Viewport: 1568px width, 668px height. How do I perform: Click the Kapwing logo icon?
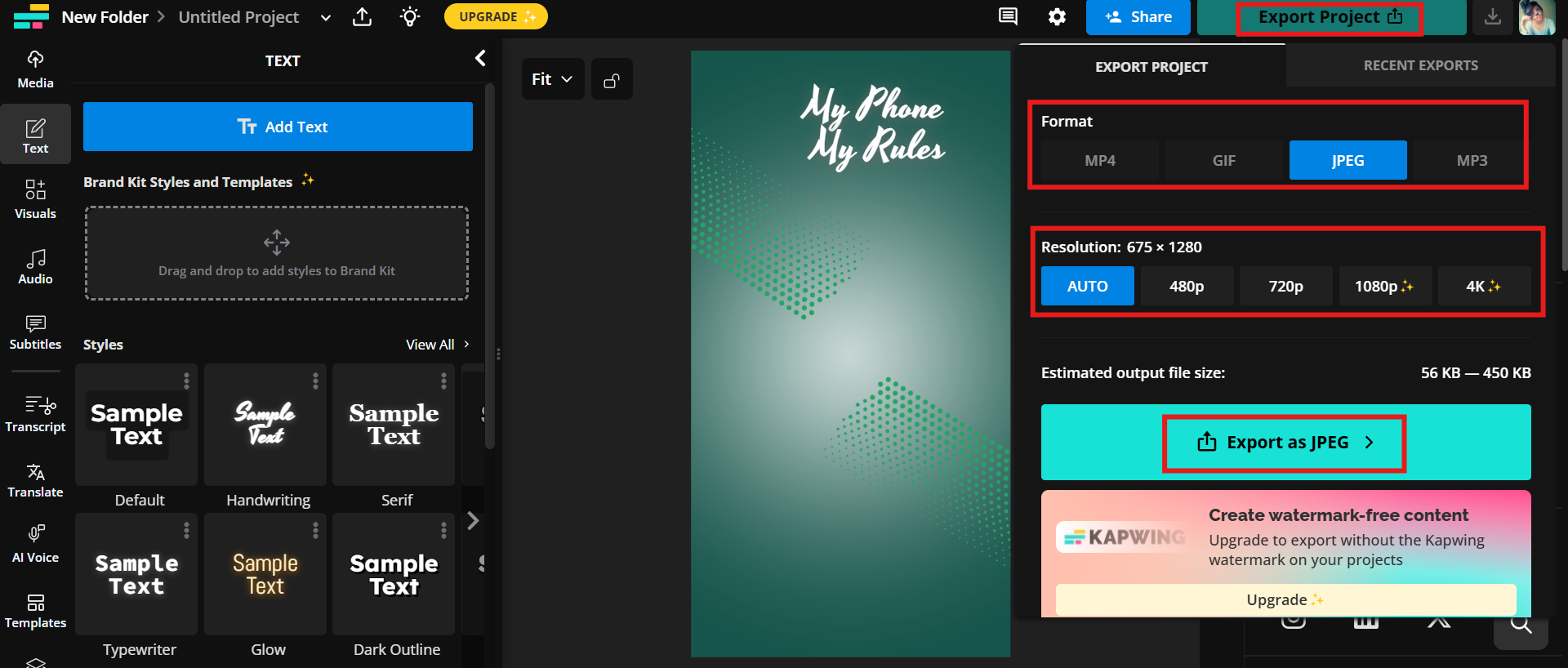point(32,16)
